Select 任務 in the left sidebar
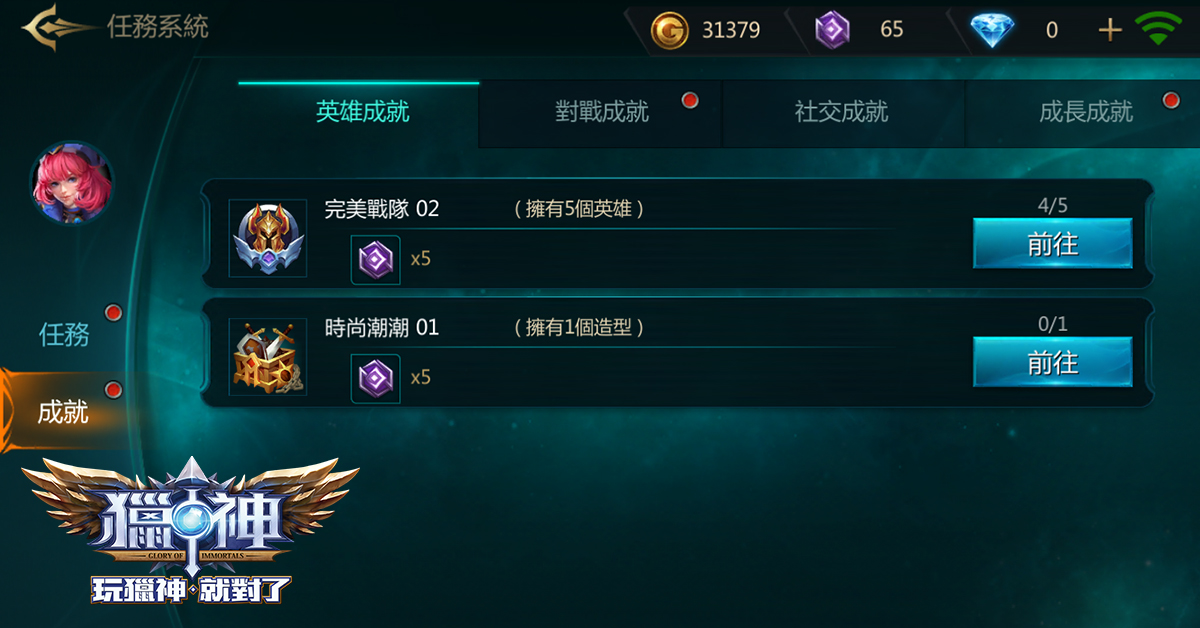 (64, 334)
